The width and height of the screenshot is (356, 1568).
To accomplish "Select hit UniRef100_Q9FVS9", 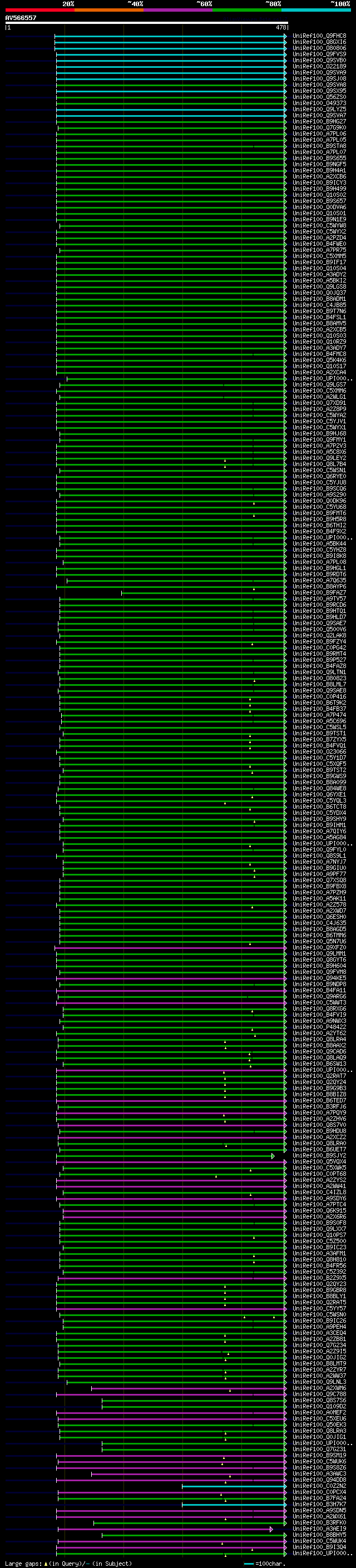I will [x=319, y=54].
